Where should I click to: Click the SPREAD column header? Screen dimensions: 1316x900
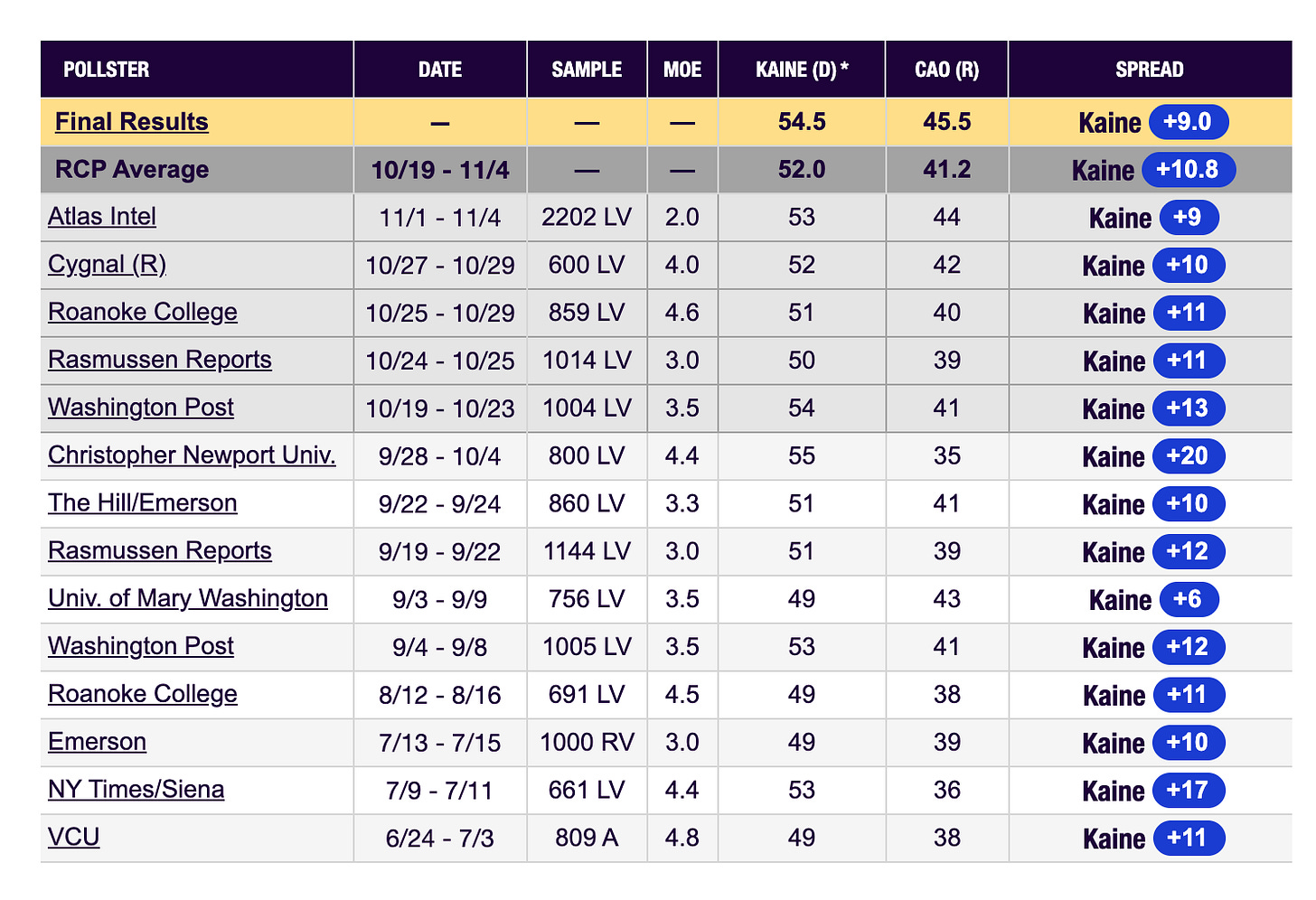pyautogui.click(x=1150, y=70)
